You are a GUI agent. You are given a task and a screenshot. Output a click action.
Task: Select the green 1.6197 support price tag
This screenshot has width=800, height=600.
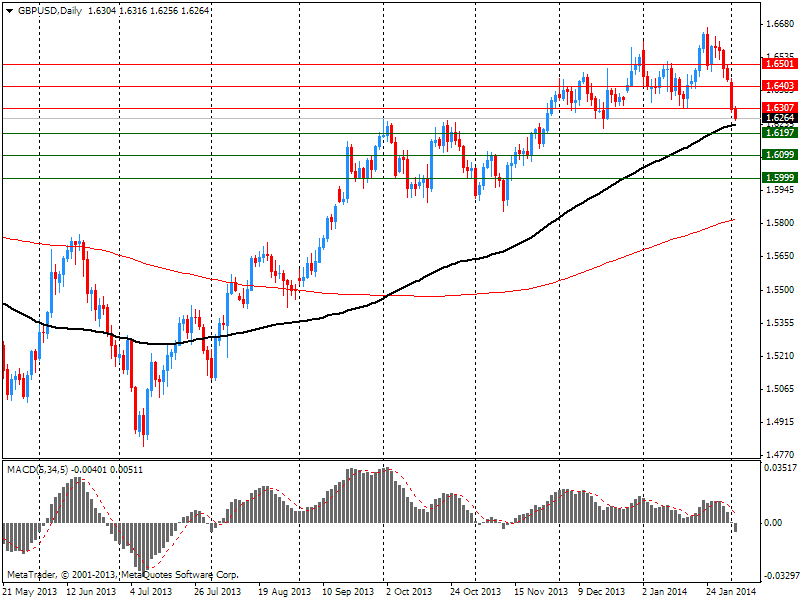click(x=778, y=133)
